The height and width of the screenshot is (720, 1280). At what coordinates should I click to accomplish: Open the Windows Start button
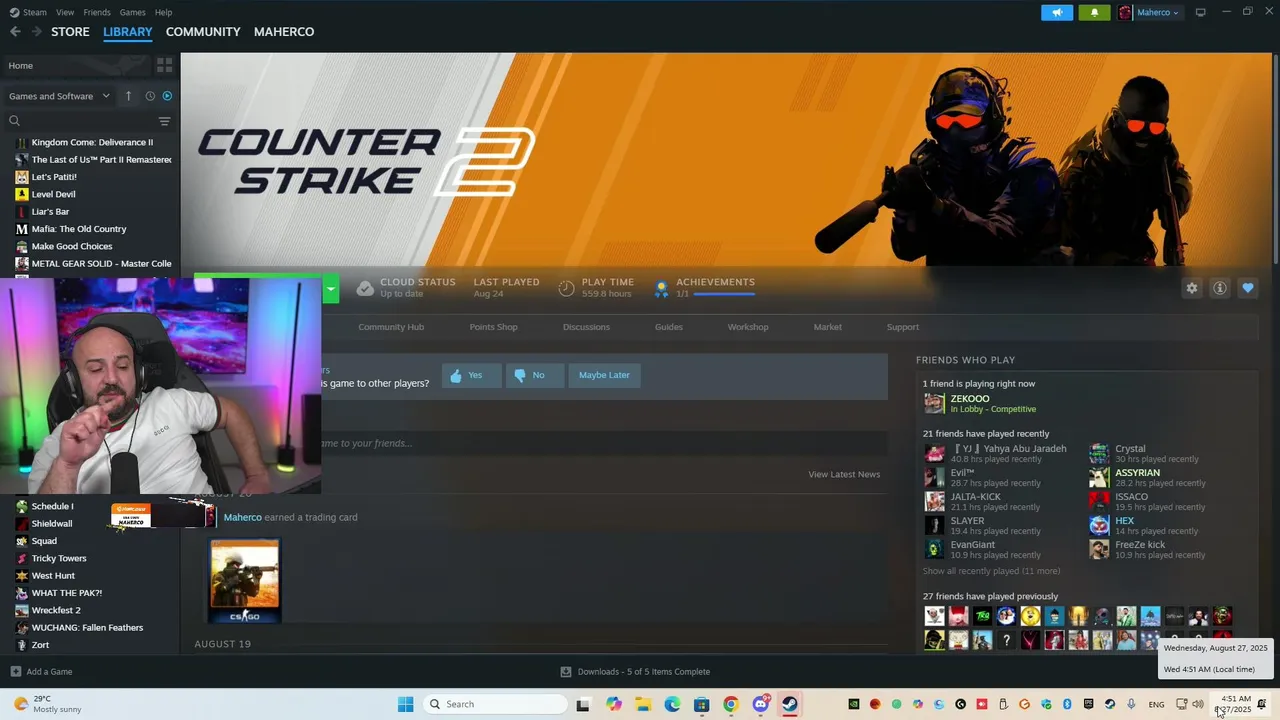coord(405,704)
